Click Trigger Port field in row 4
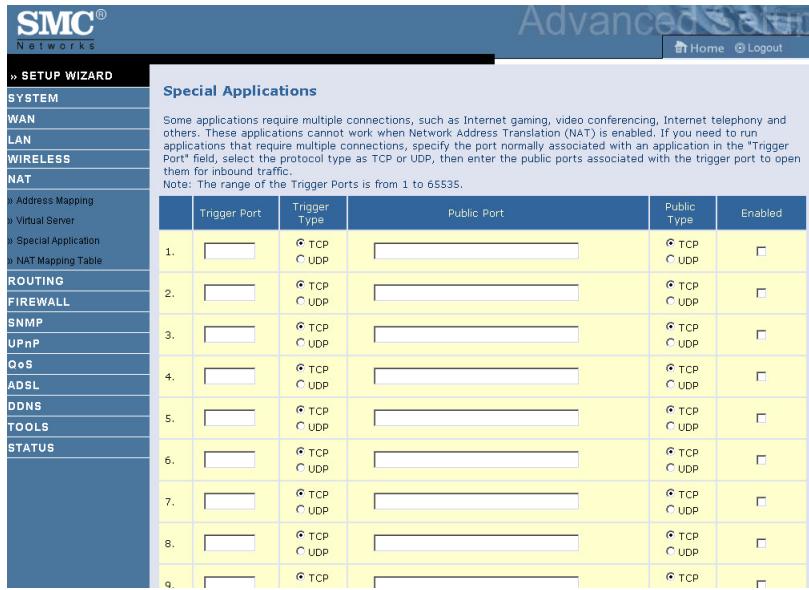The height and width of the screenshot is (590, 809). [230, 376]
